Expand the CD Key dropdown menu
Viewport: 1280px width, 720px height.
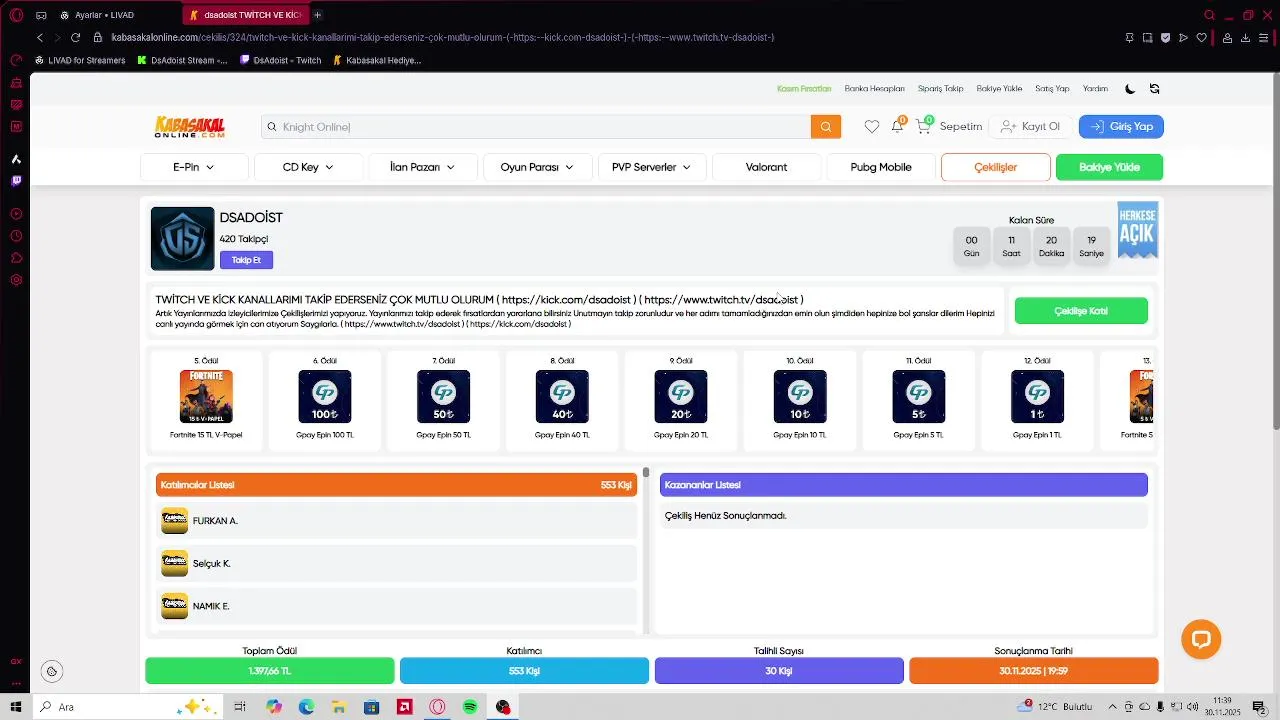coord(308,167)
